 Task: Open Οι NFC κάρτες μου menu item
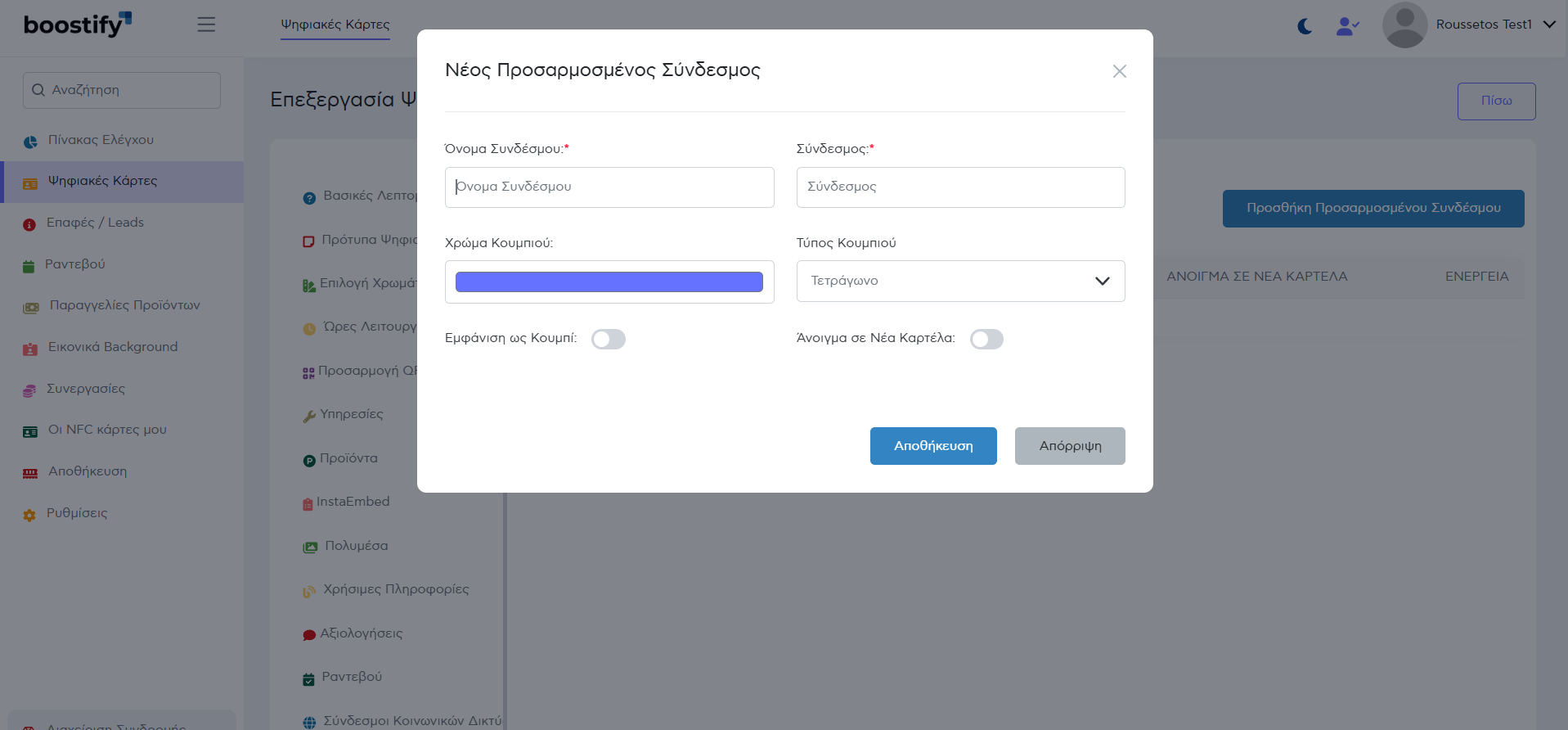107,430
